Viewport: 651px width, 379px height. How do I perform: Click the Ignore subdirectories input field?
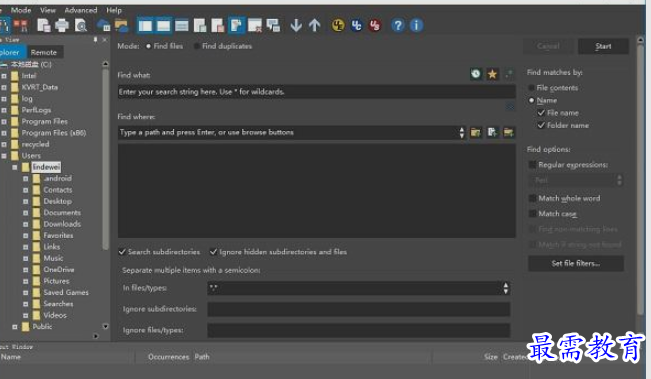(x=358, y=309)
